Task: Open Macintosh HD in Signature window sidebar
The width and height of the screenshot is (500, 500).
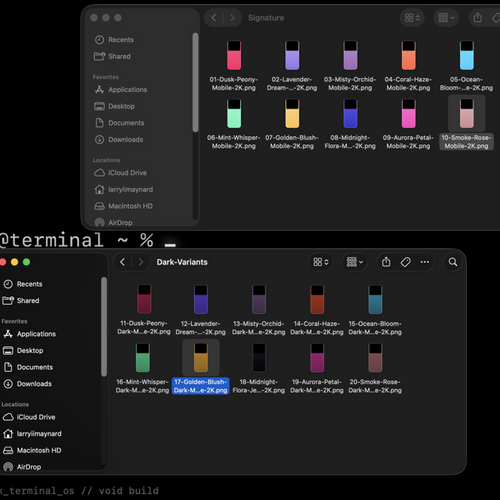Action: coord(124,206)
